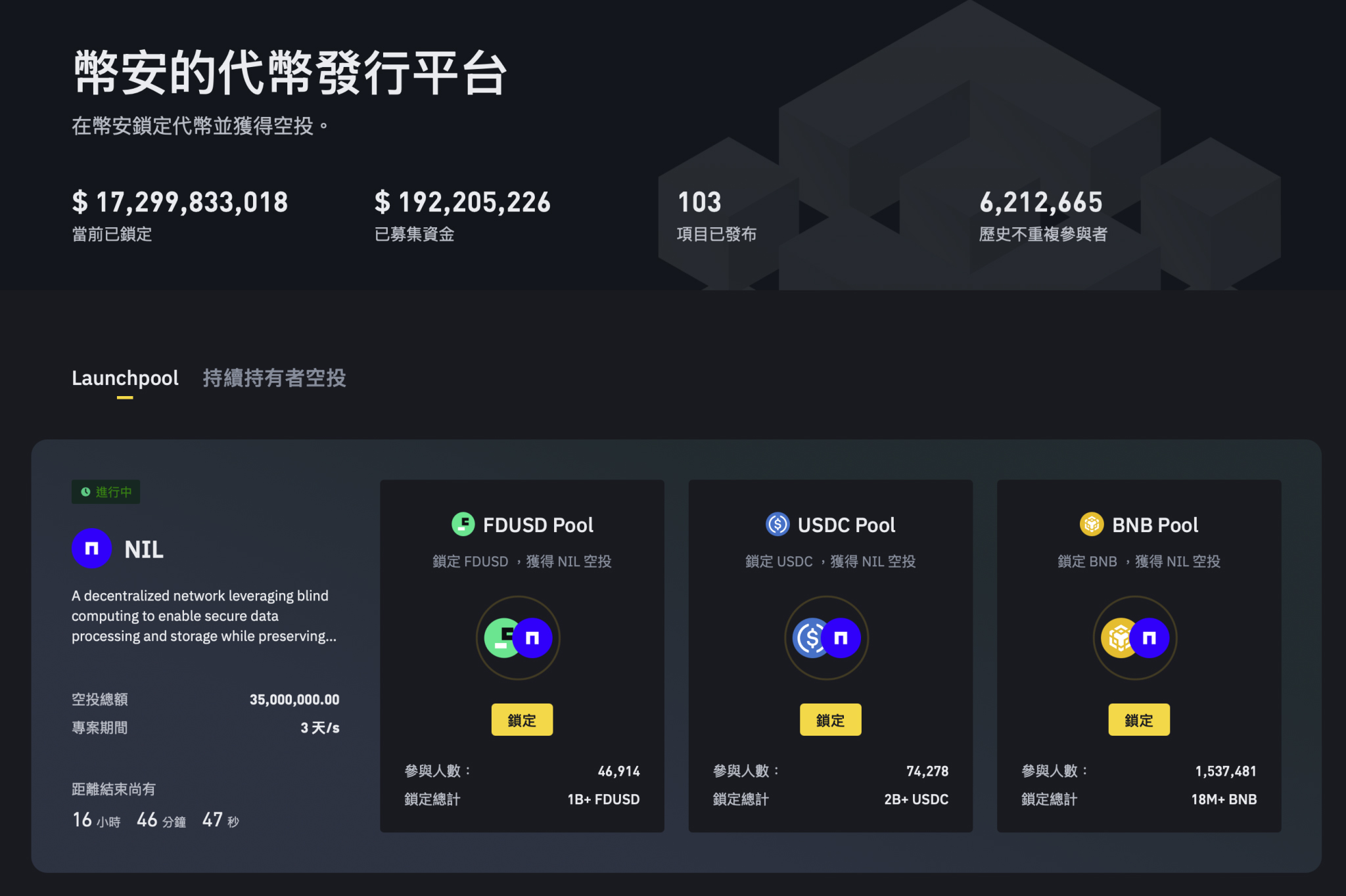The image size is (1346, 896).
Task: Click the 鎖定 button in BNB Pool
Action: [1138, 720]
